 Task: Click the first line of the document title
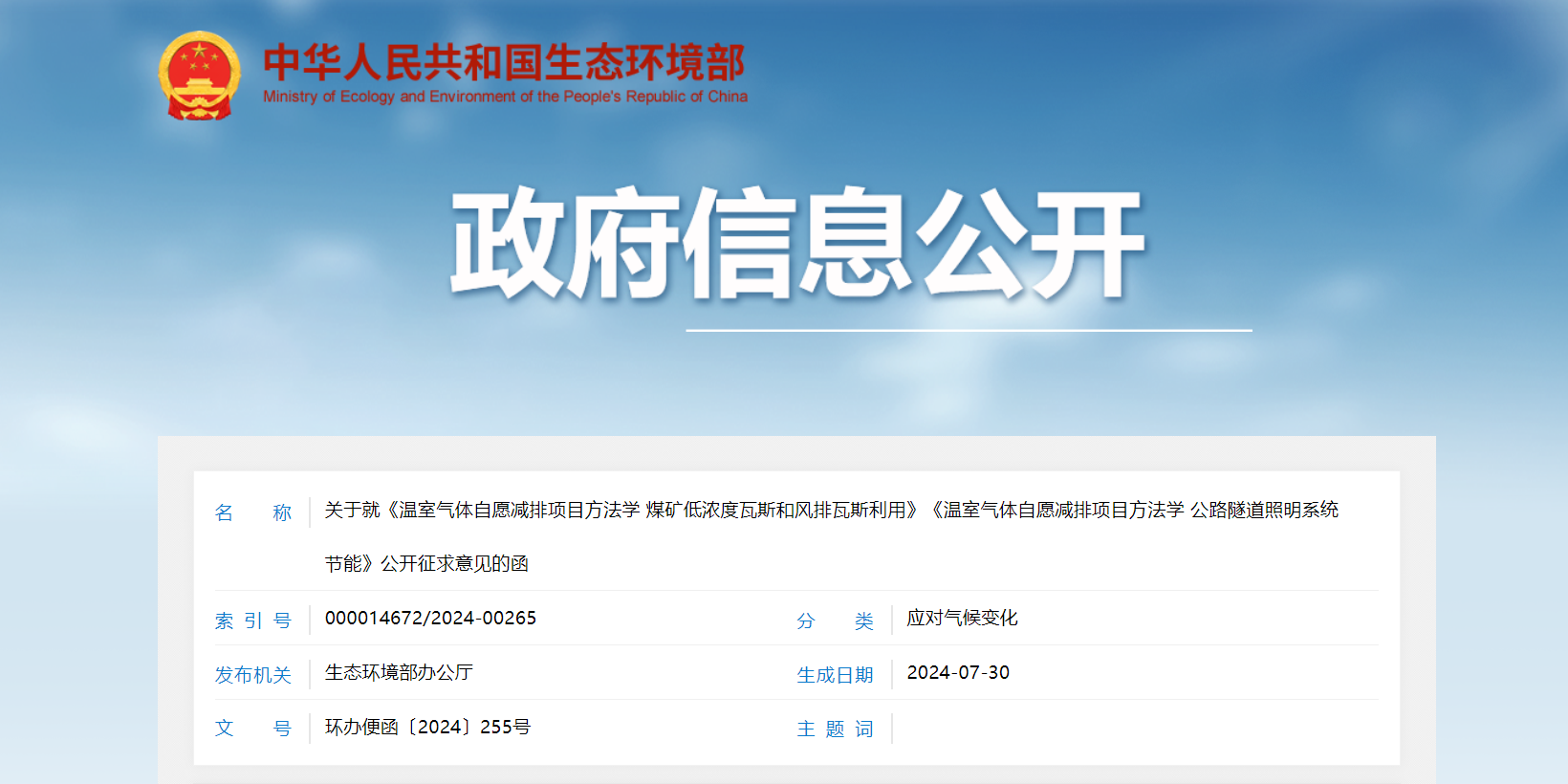coord(831,511)
